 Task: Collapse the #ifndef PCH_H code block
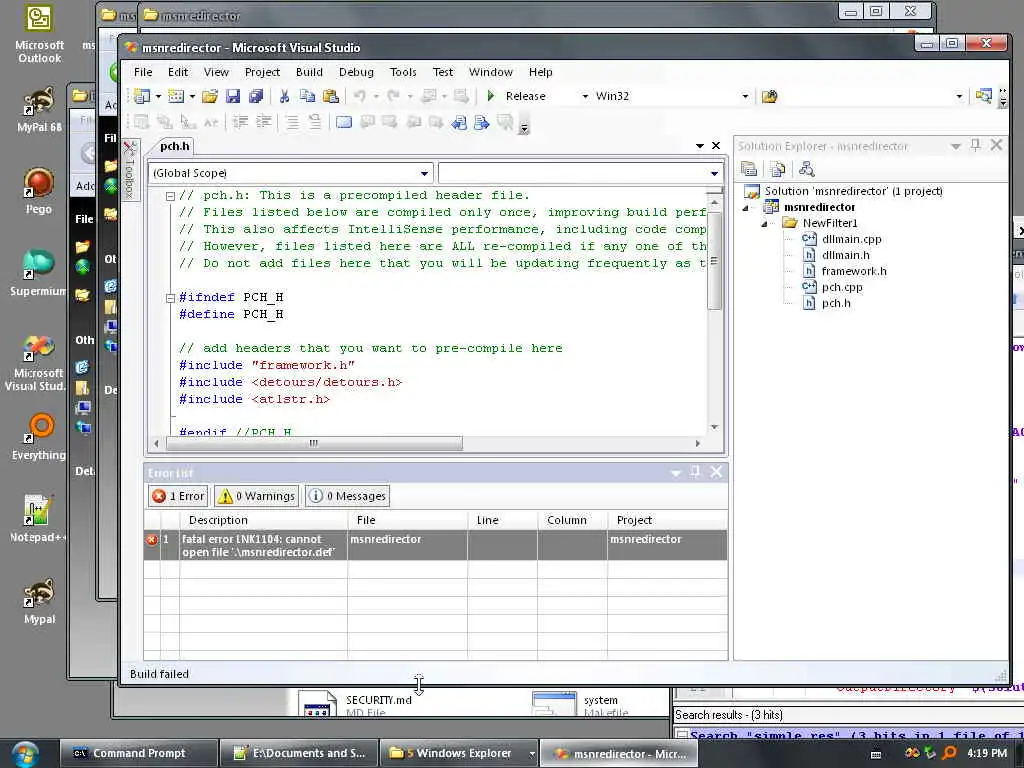click(170, 298)
